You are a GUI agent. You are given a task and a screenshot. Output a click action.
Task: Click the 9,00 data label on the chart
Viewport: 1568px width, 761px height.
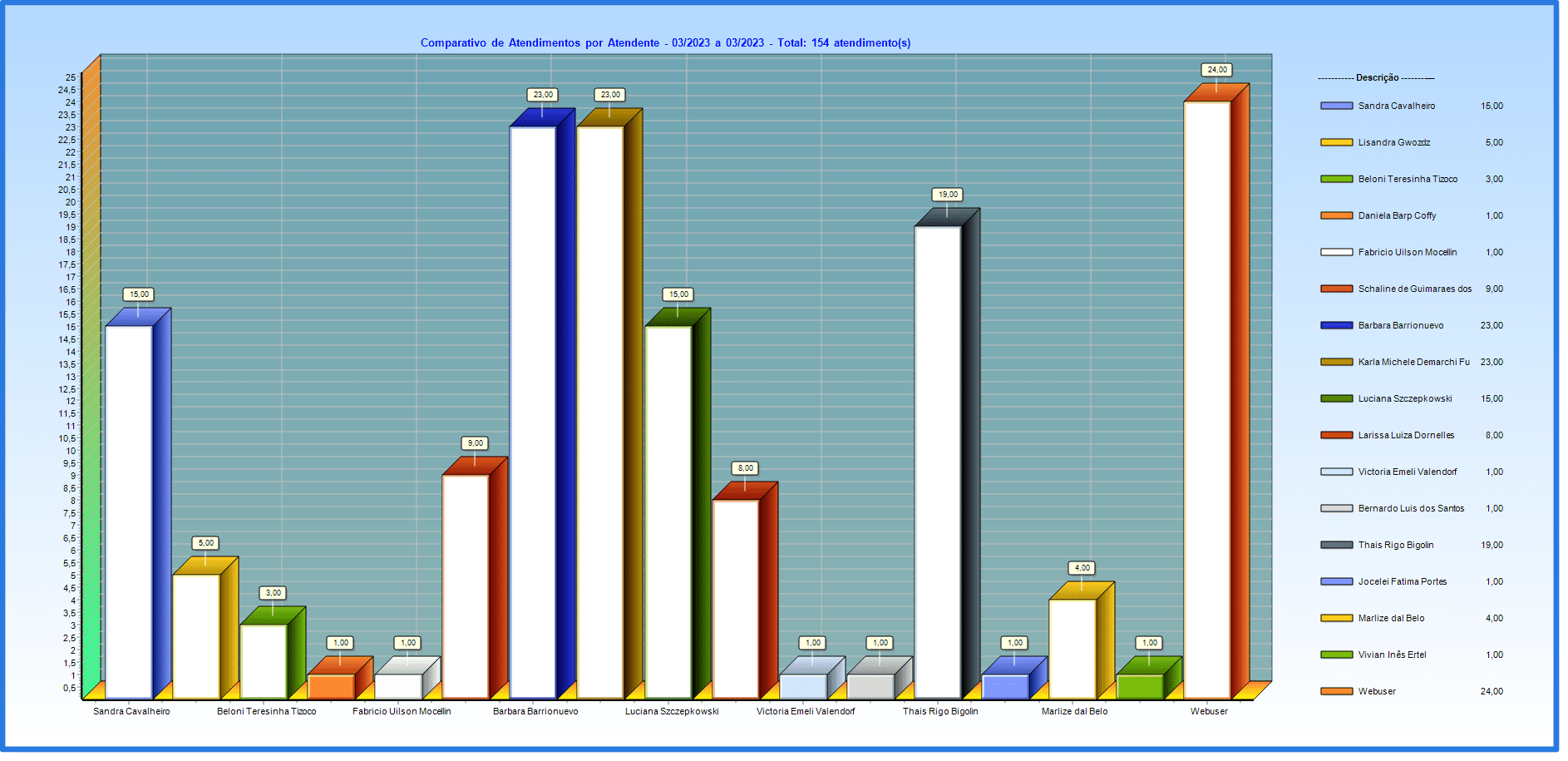tap(475, 444)
